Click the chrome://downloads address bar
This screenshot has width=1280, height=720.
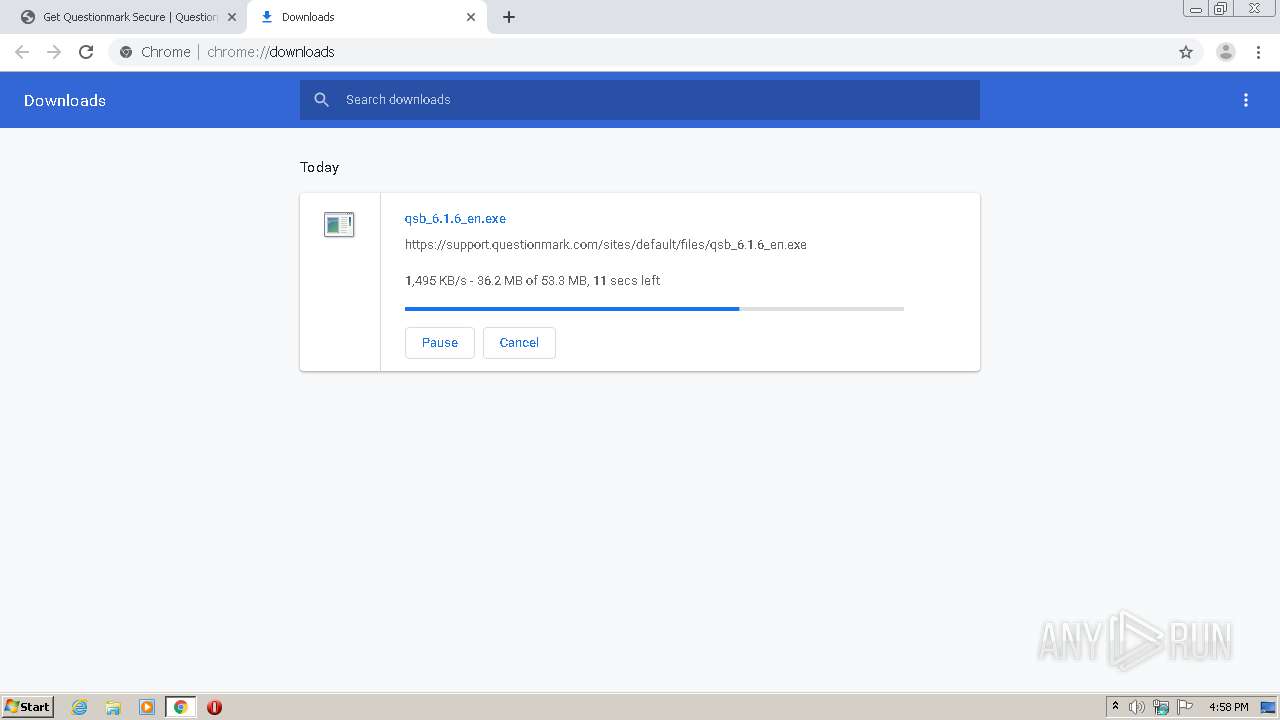click(x=640, y=52)
